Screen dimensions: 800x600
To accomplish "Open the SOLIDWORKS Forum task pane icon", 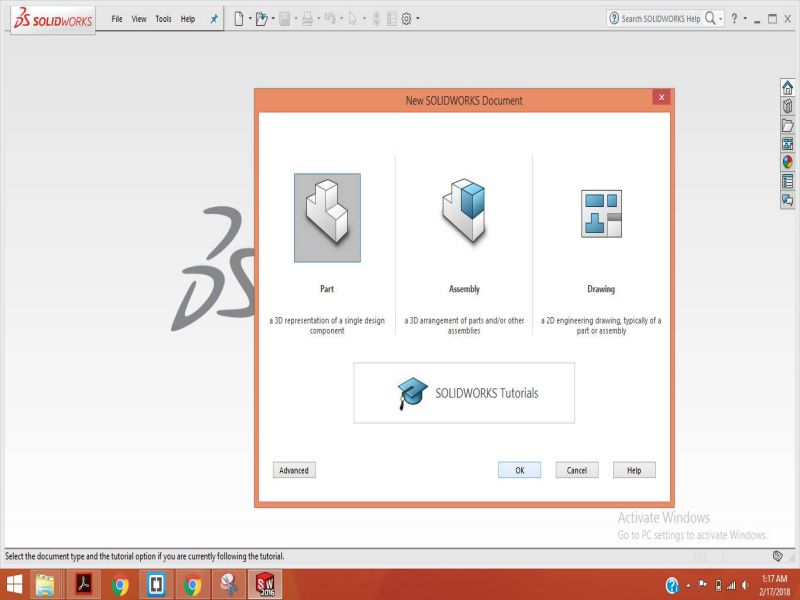I will tap(788, 200).
